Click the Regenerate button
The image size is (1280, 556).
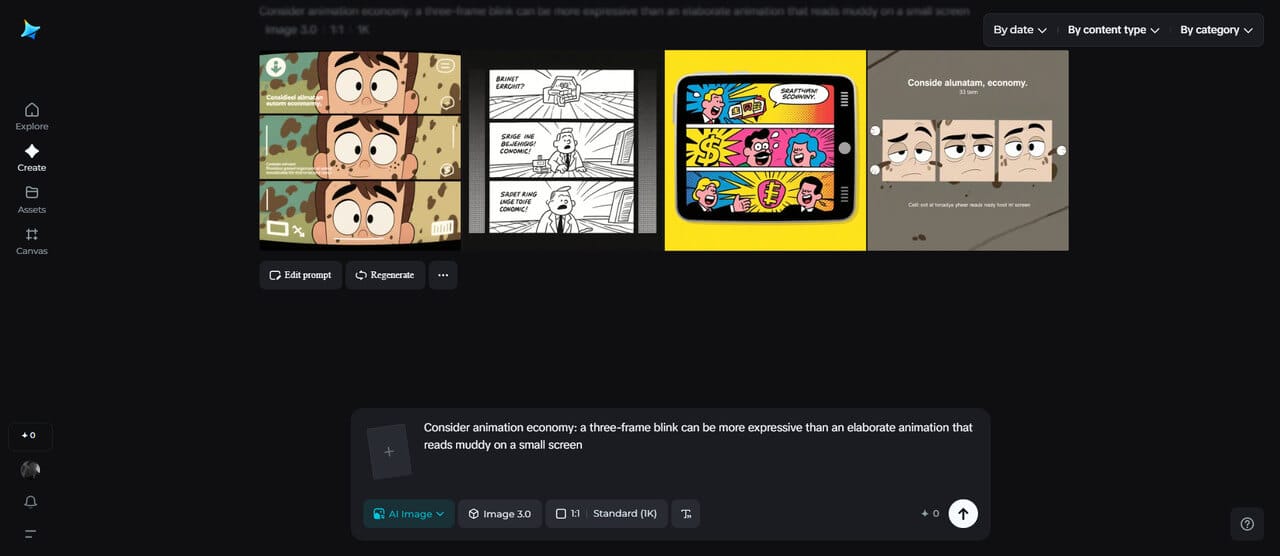[385, 275]
